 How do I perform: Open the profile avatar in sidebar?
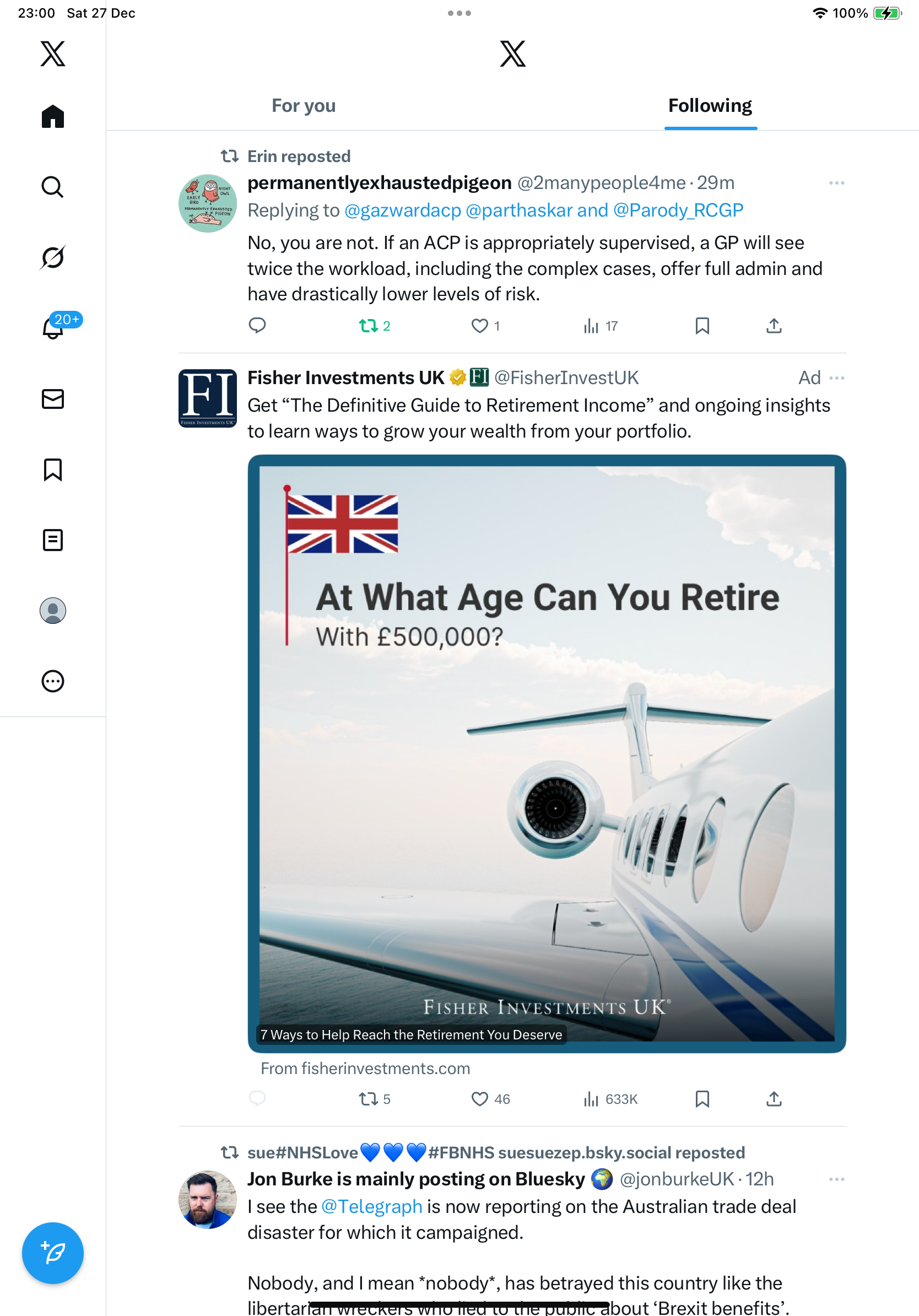53,611
